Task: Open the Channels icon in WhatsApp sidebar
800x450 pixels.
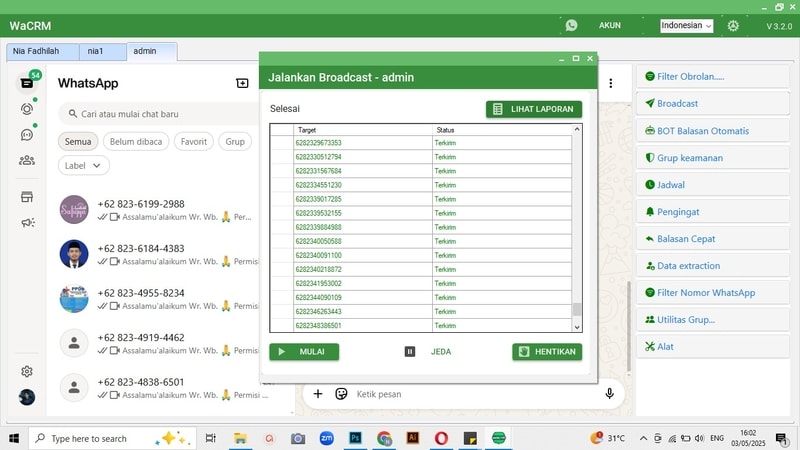Action: point(27,135)
